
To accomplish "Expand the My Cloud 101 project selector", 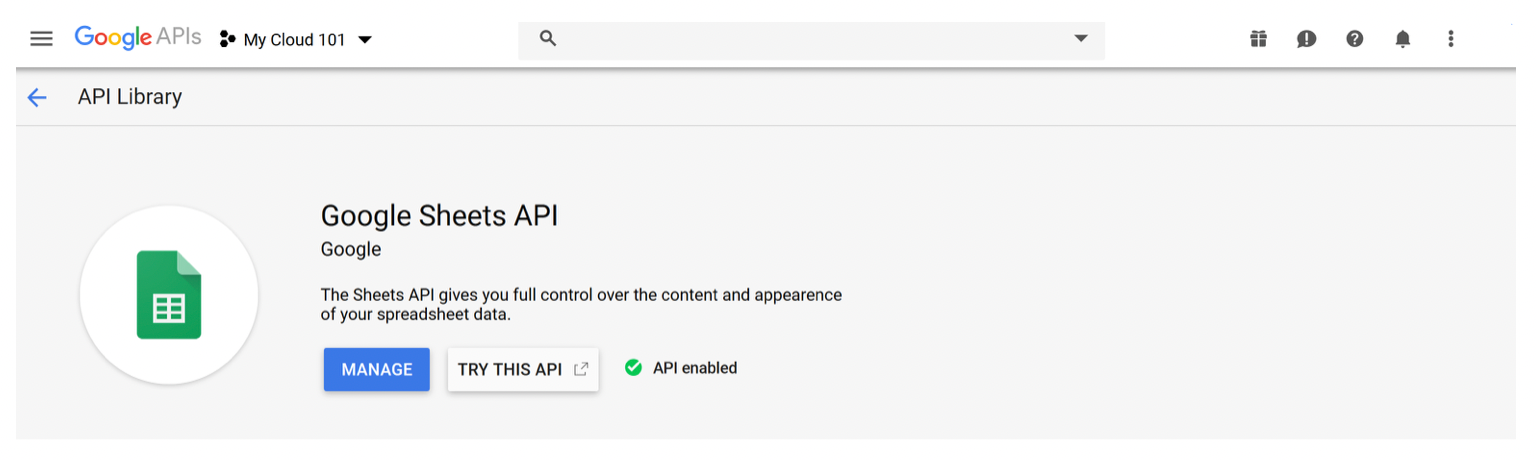I will click(296, 40).
